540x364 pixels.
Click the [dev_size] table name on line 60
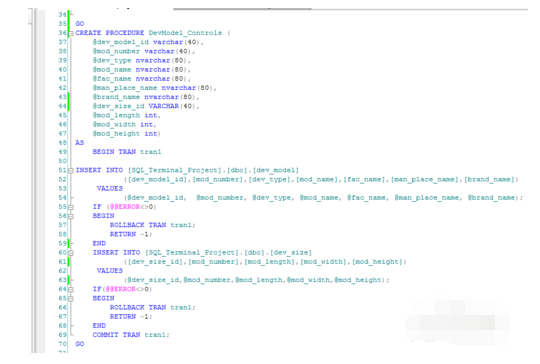pos(291,252)
